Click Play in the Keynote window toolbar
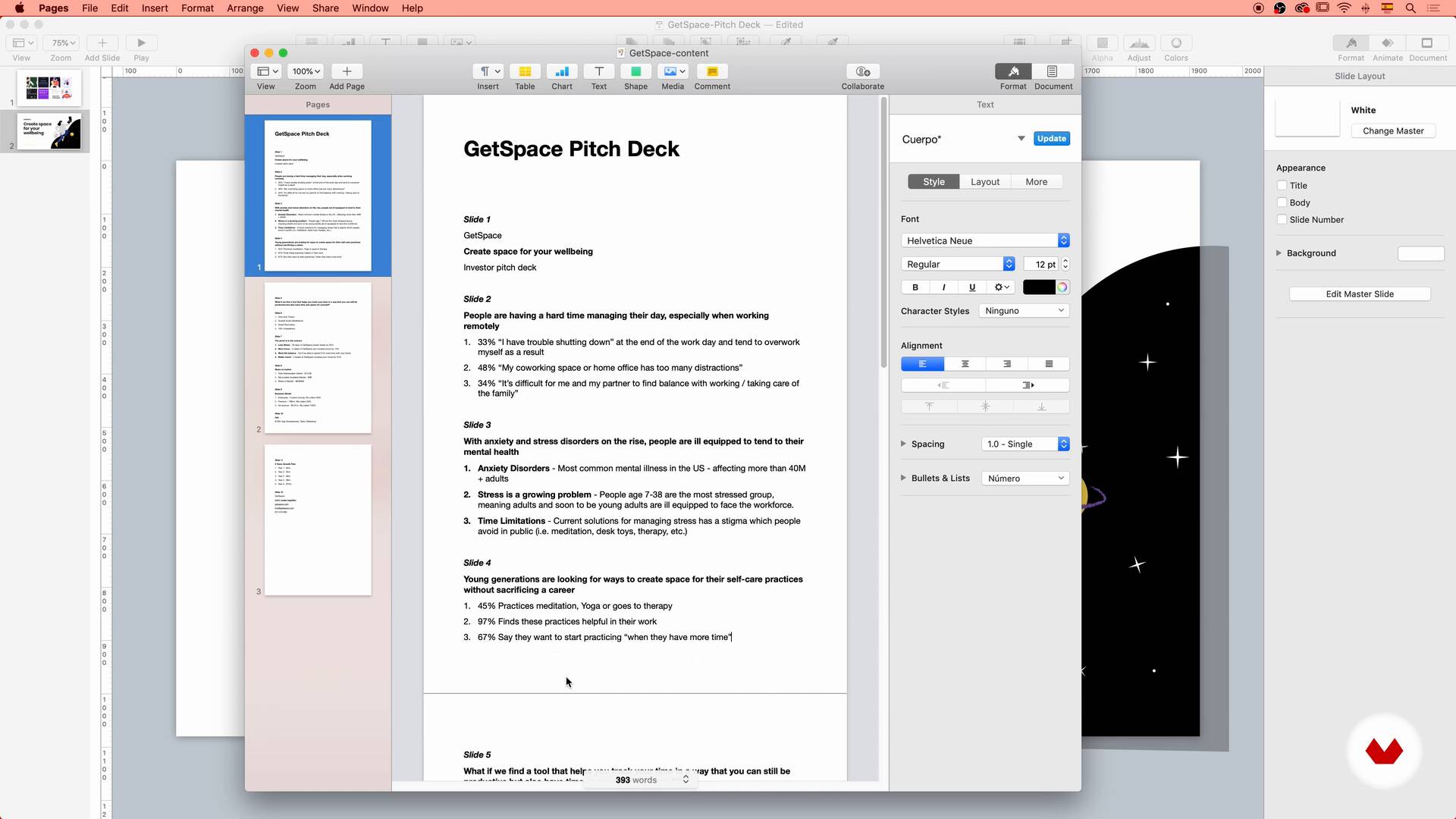This screenshot has height=819, width=1456. click(x=141, y=43)
